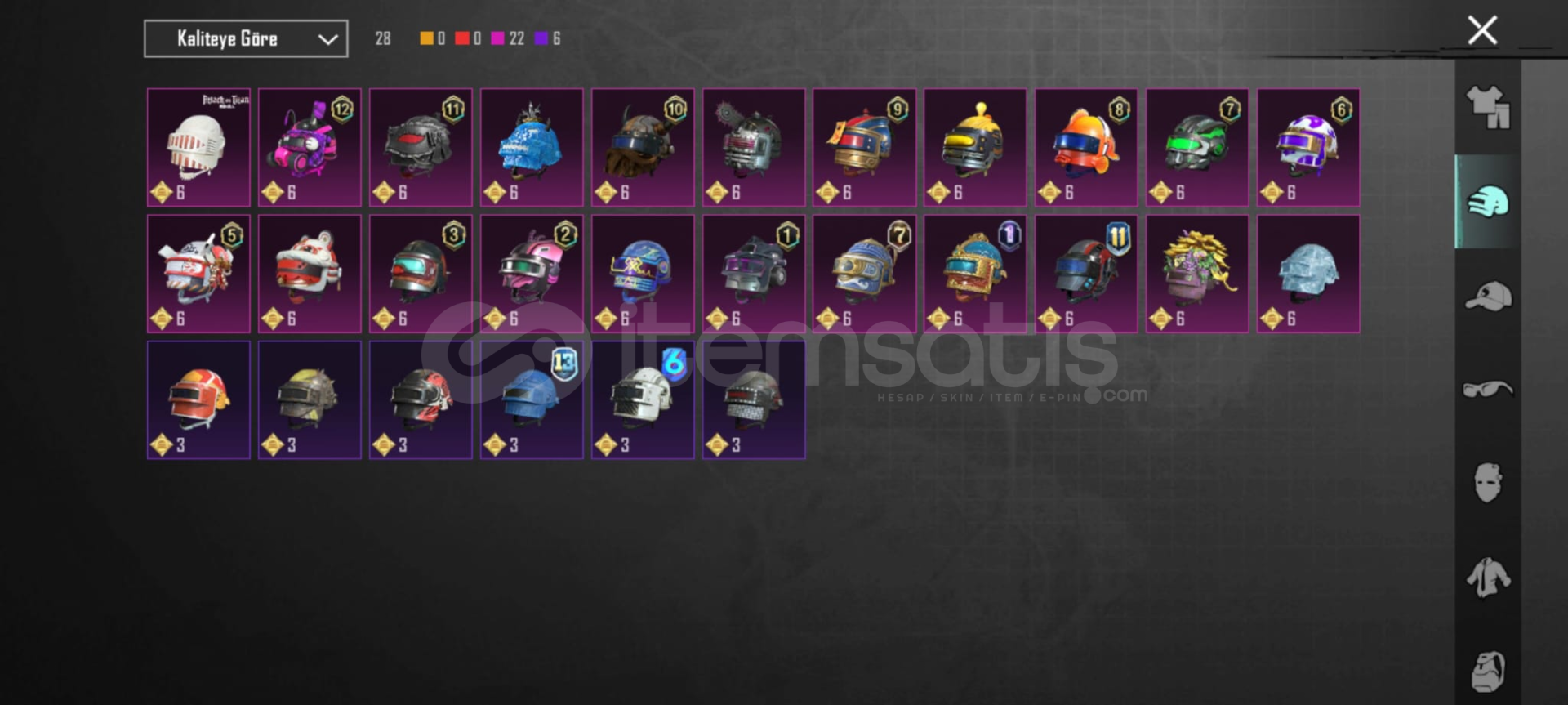Select the white Attack on Titan helmet
Image resolution: width=1568 pixels, height=705 pixels.
click(x=198, y=147)
